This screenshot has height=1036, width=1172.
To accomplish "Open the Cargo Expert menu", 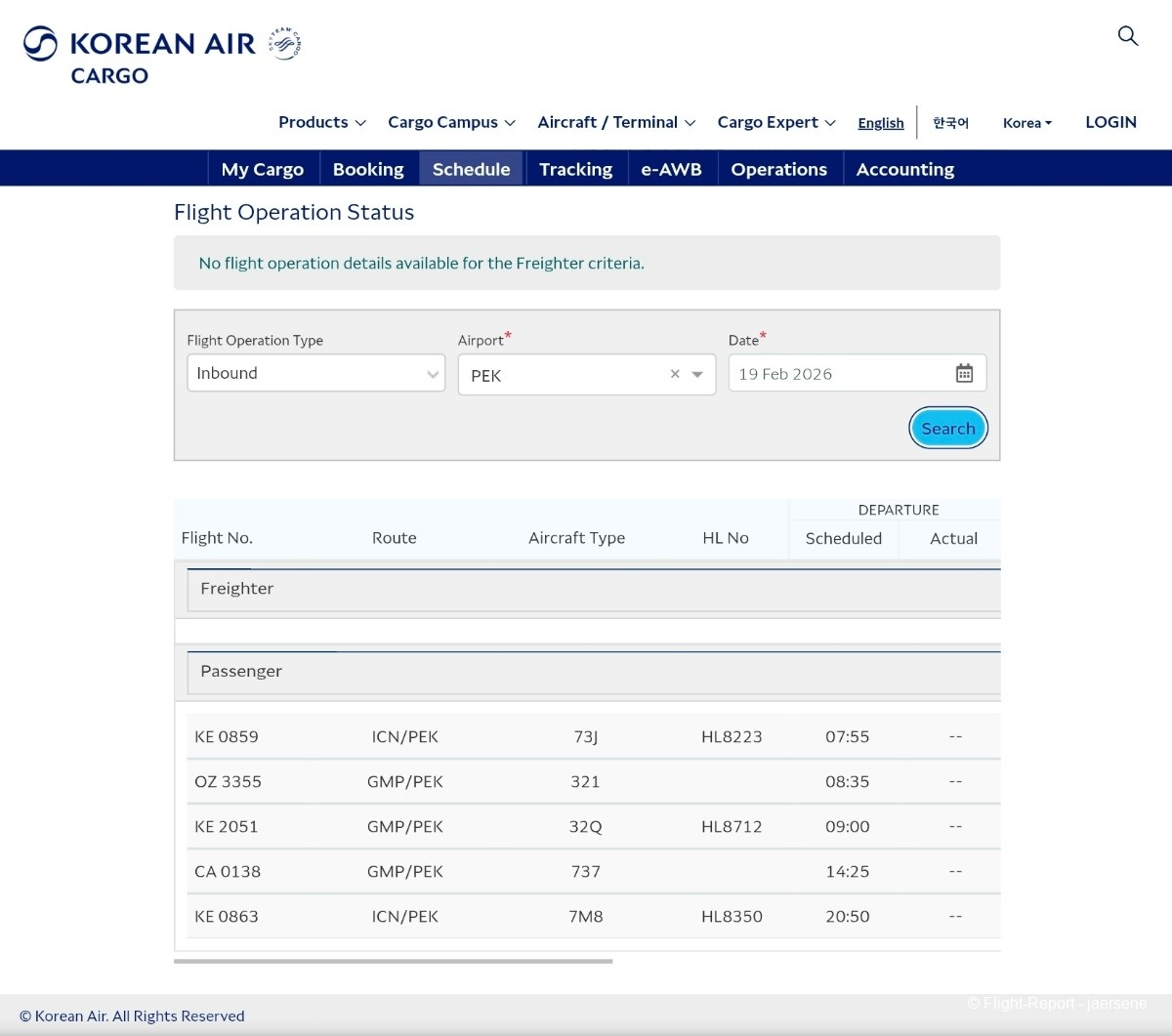I will pos(775,122).
